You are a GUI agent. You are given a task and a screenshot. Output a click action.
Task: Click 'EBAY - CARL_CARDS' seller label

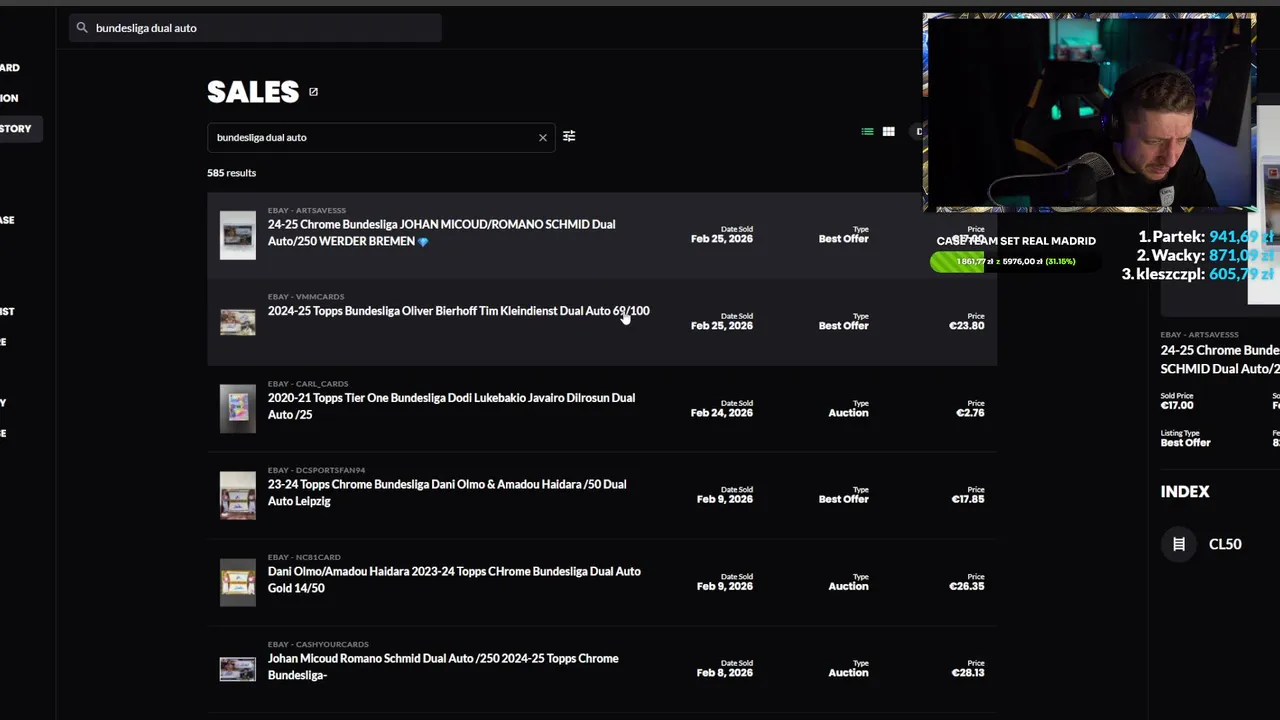point(308,384)
